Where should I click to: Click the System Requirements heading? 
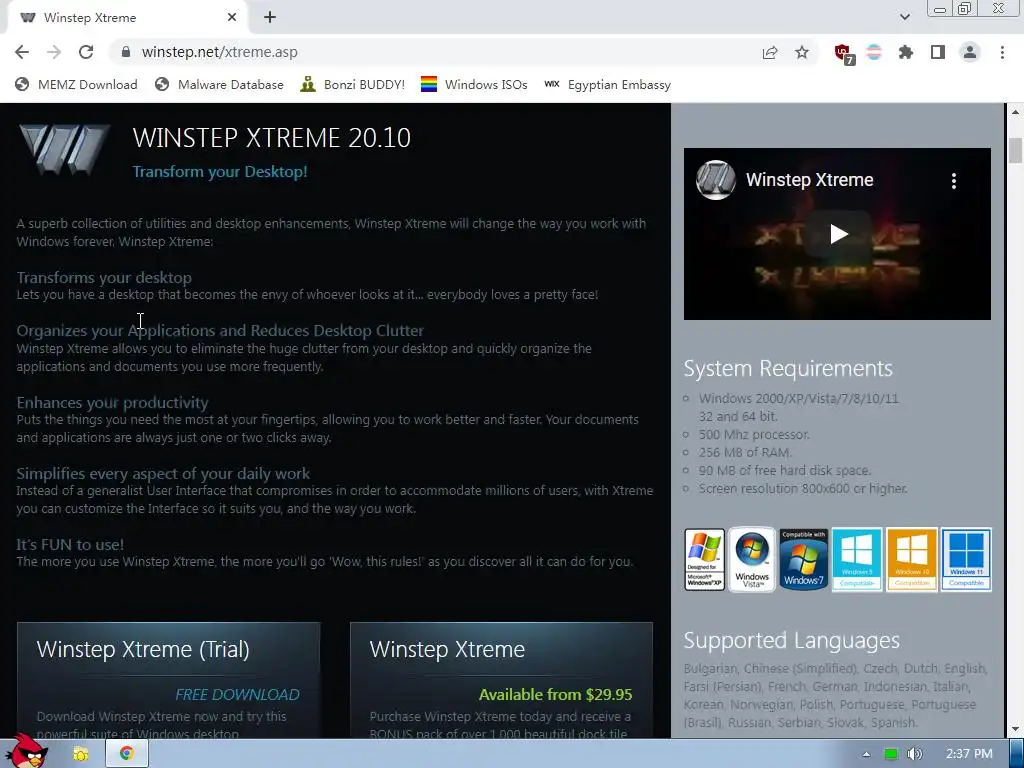click(788, 368)
